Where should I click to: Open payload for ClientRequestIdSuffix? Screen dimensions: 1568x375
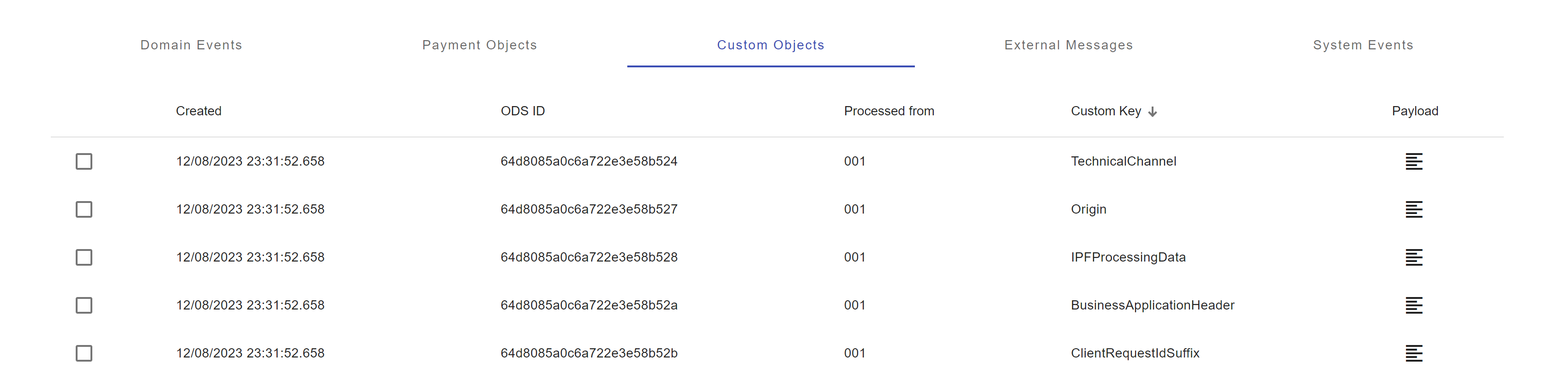pyautogui.click(x=1414, y=352)
